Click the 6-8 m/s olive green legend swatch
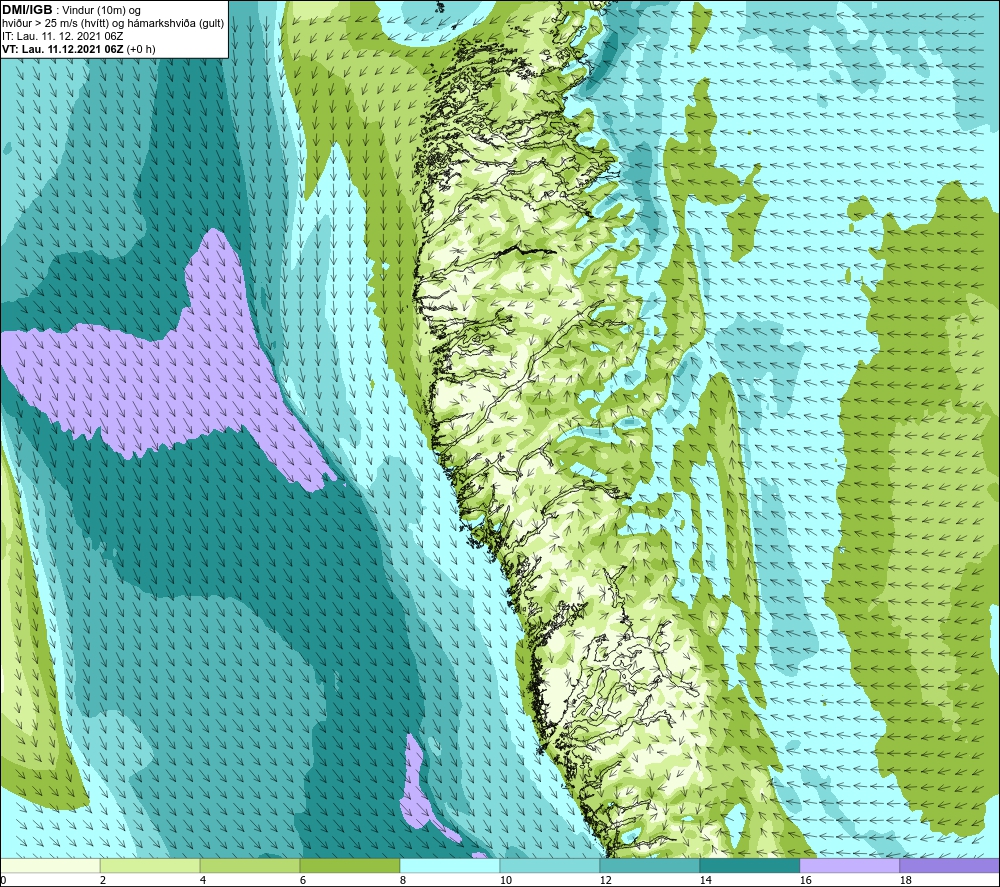The image size is (1000, 887). (x=349, y=865)
